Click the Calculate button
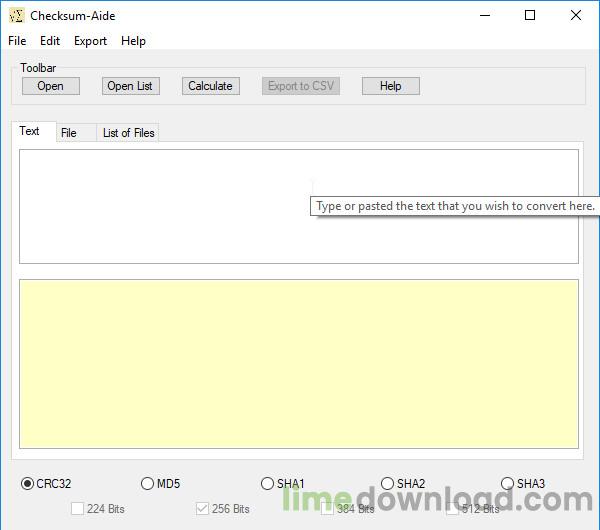 (210, 86)
